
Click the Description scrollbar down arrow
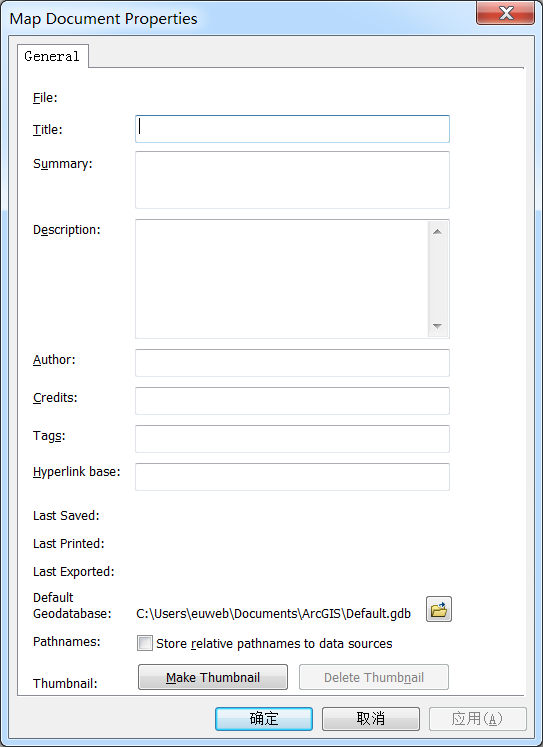[x=437, y=326]
